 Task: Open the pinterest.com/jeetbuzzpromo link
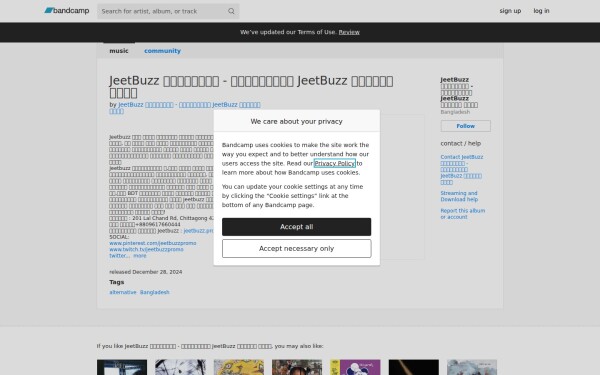coord(153,243)
